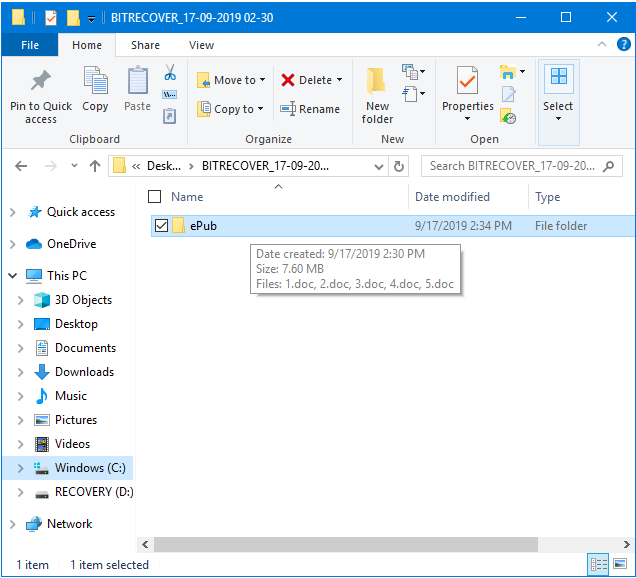Toggle the select-all checkbox beside Name
636x578 pixels.
[154, 197]
